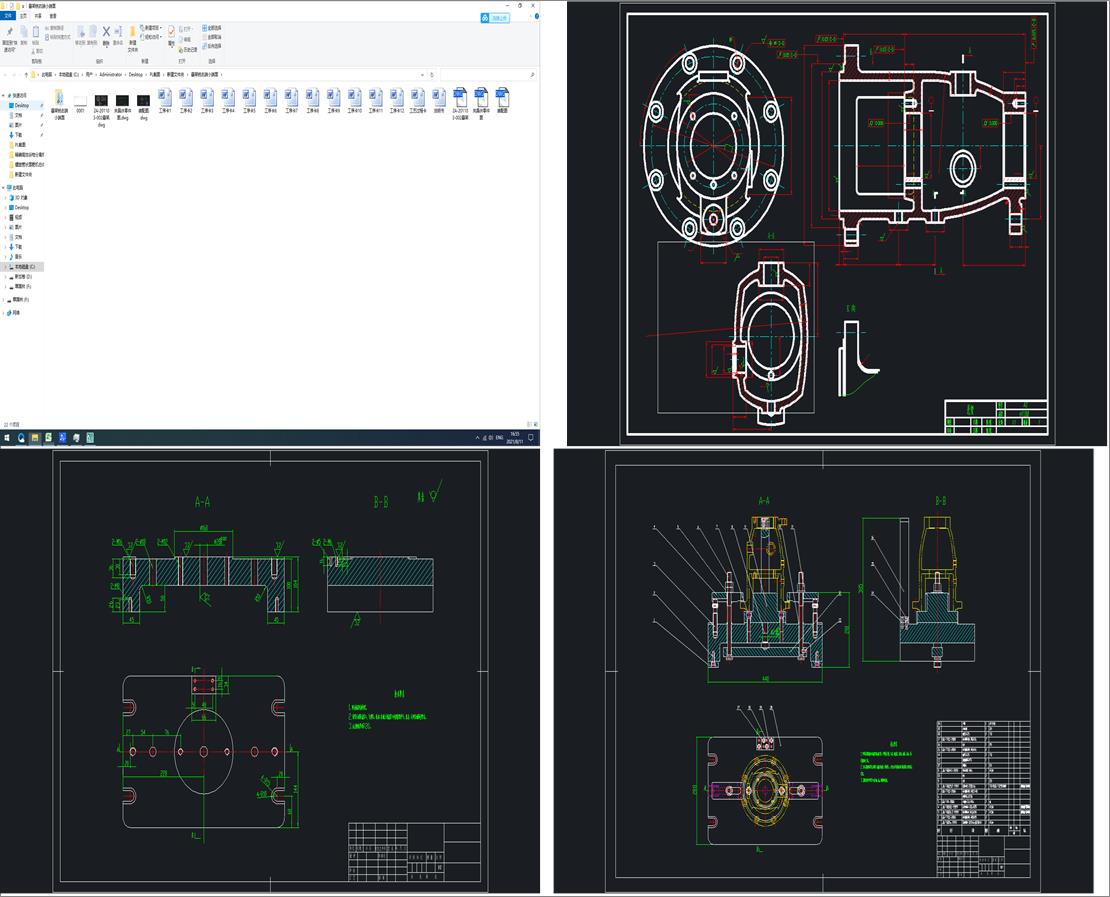
Task: Open the Windows Start button
Action: 7,438
